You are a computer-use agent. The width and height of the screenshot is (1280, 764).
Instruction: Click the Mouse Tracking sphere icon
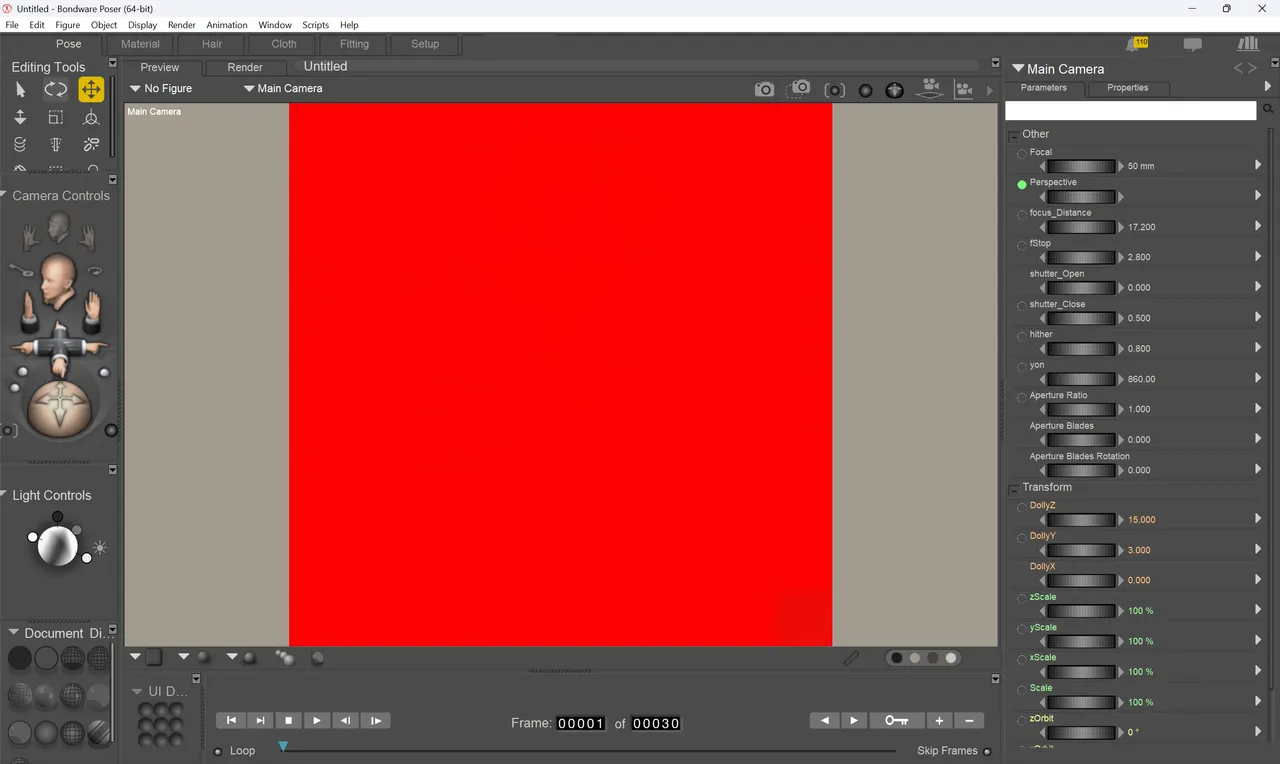865,90
